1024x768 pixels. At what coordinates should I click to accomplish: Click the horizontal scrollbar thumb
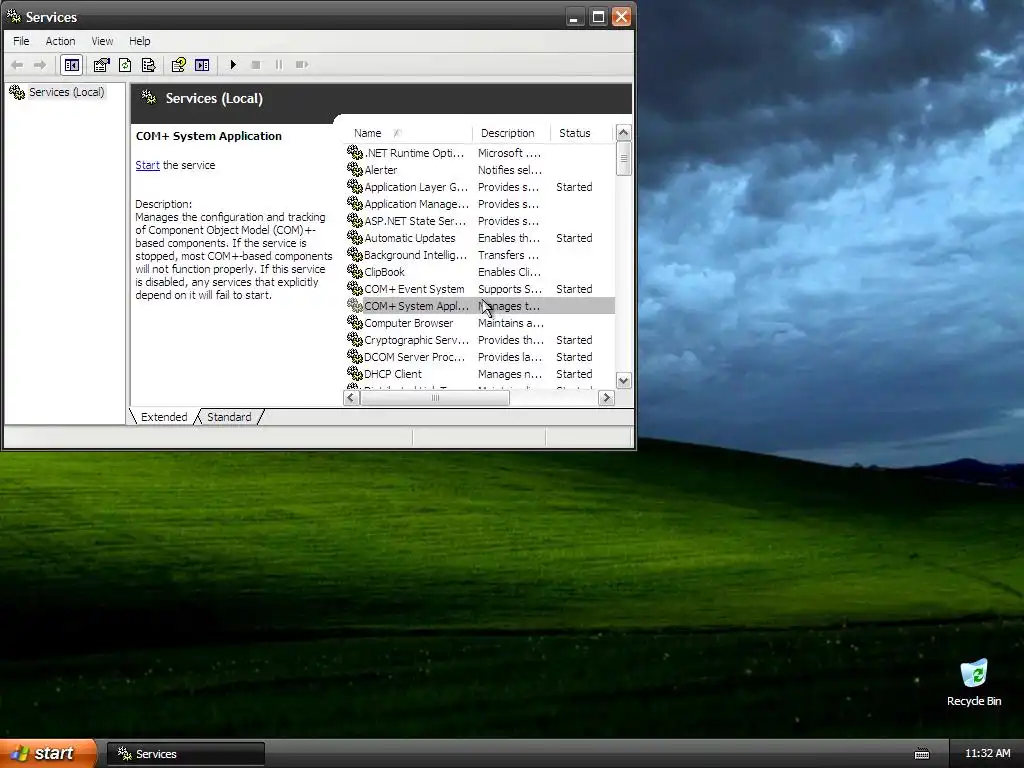coord(435,397)
